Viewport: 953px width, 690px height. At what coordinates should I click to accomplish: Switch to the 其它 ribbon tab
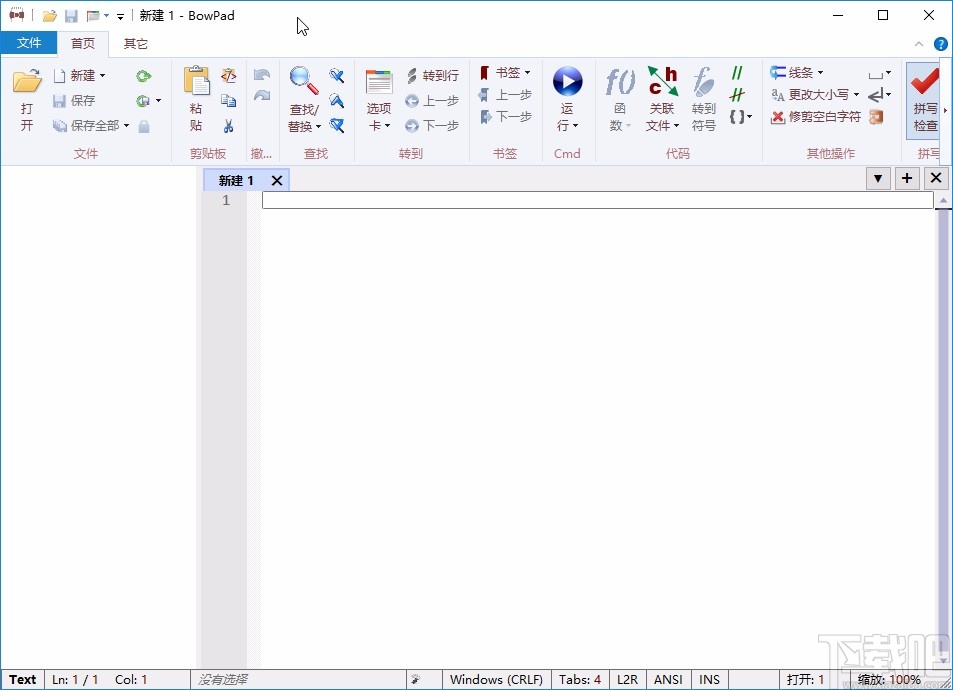[x=136, y=43]
